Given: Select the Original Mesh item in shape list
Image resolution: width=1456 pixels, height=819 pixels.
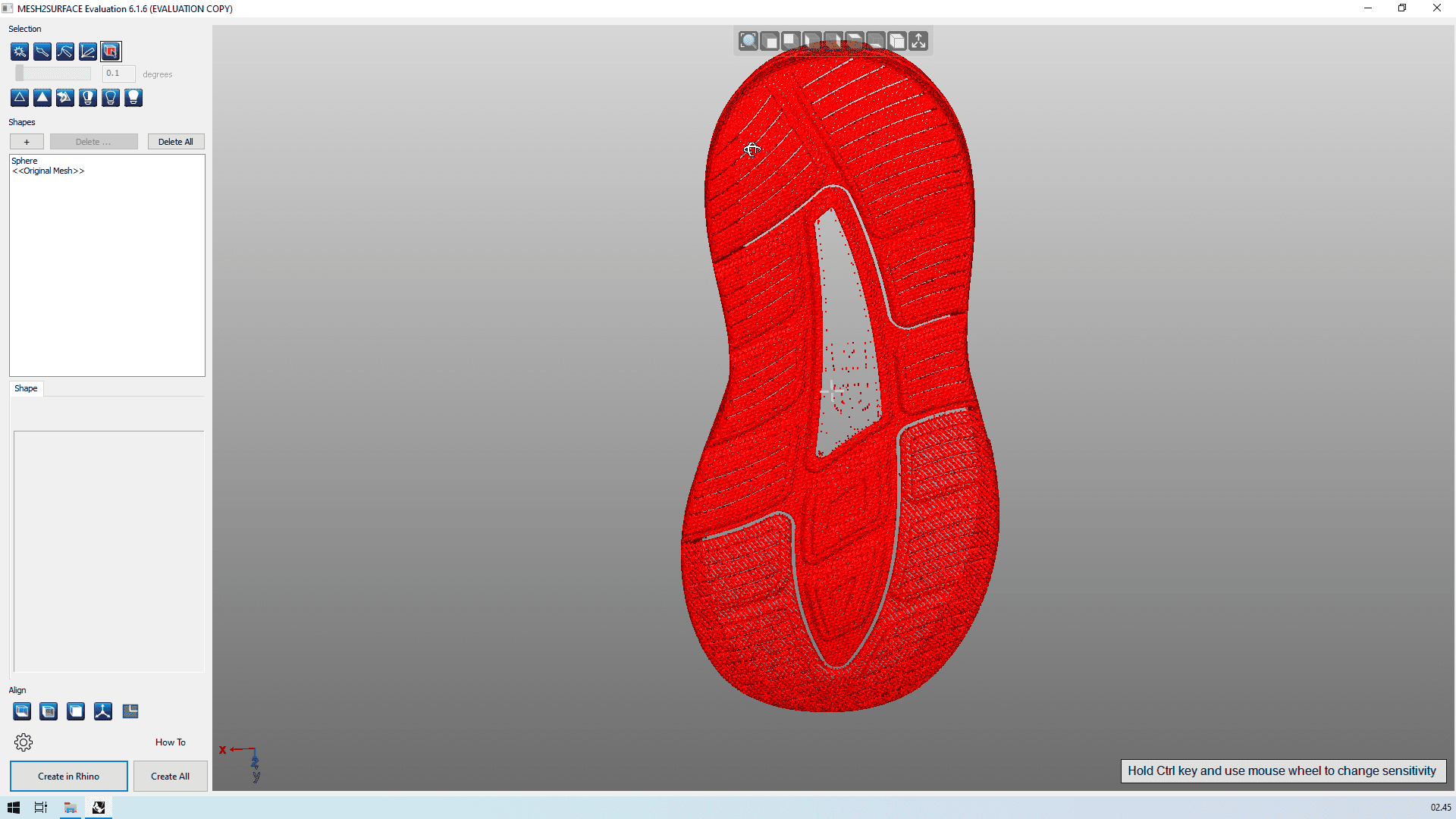Looking at the screenshot, I should point(48,171).
